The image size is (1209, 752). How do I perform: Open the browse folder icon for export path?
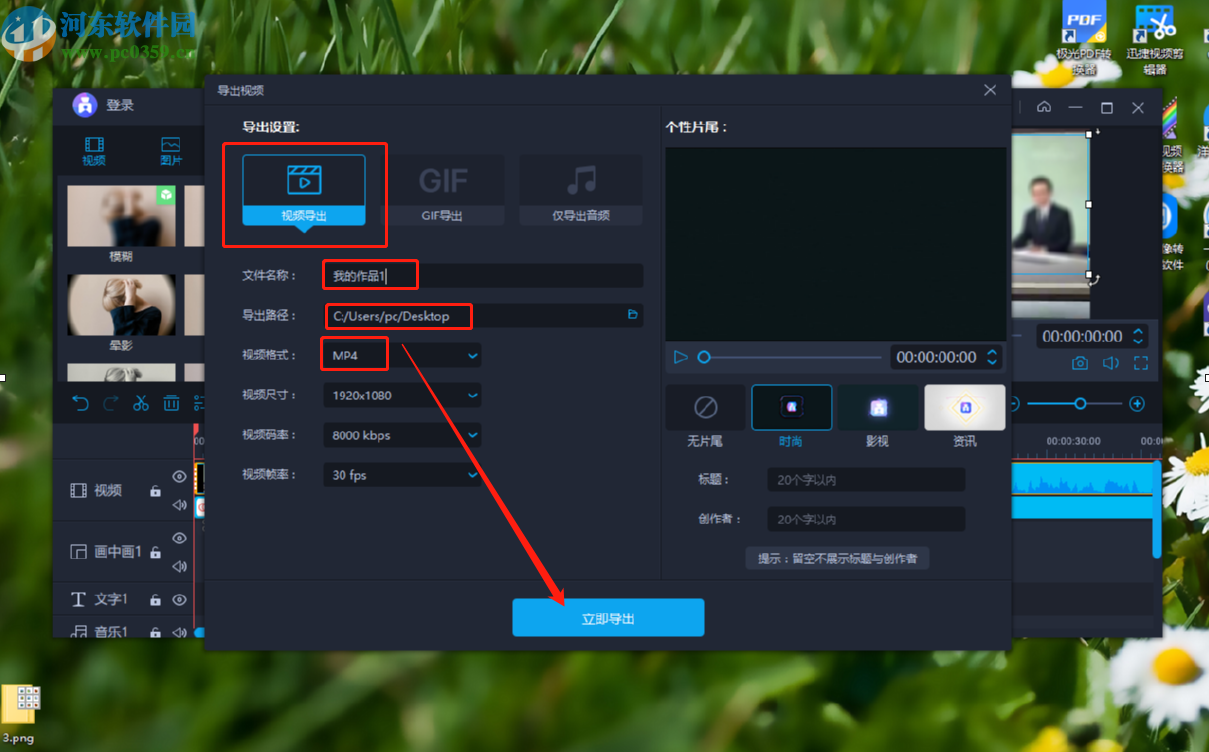click(633, 315)
